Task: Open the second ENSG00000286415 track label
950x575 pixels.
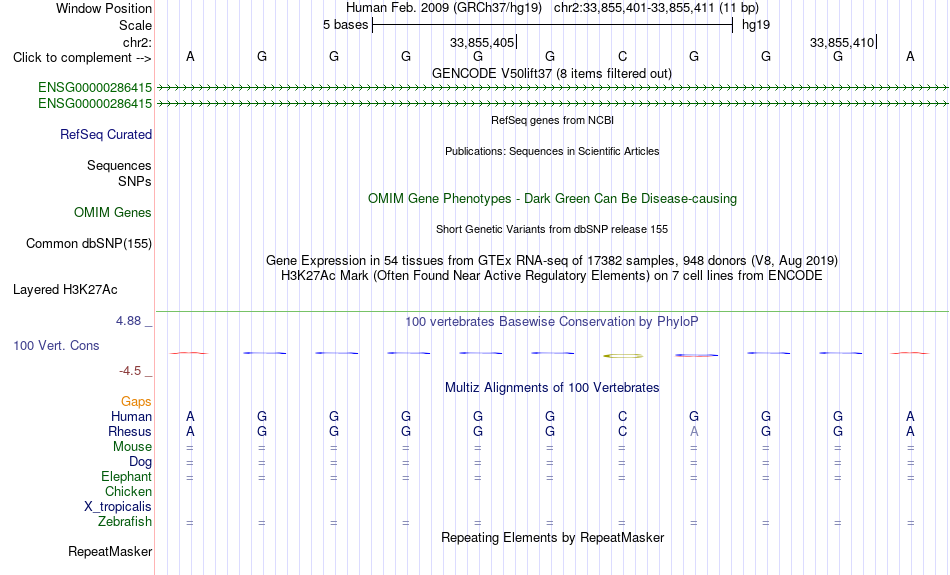Action: pos(95,104)
